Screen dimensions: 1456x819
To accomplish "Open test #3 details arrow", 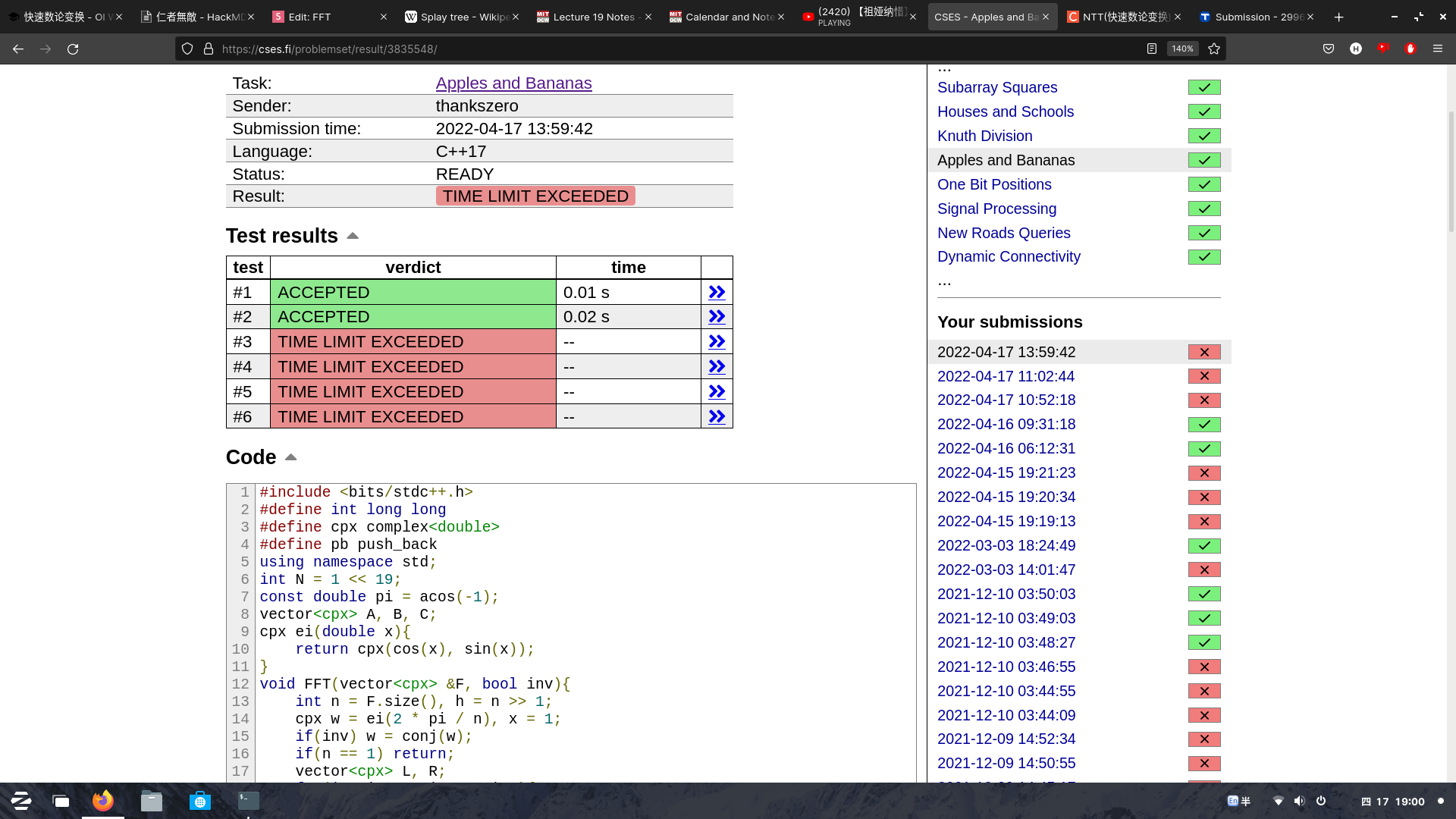I will tap(717, 342).
